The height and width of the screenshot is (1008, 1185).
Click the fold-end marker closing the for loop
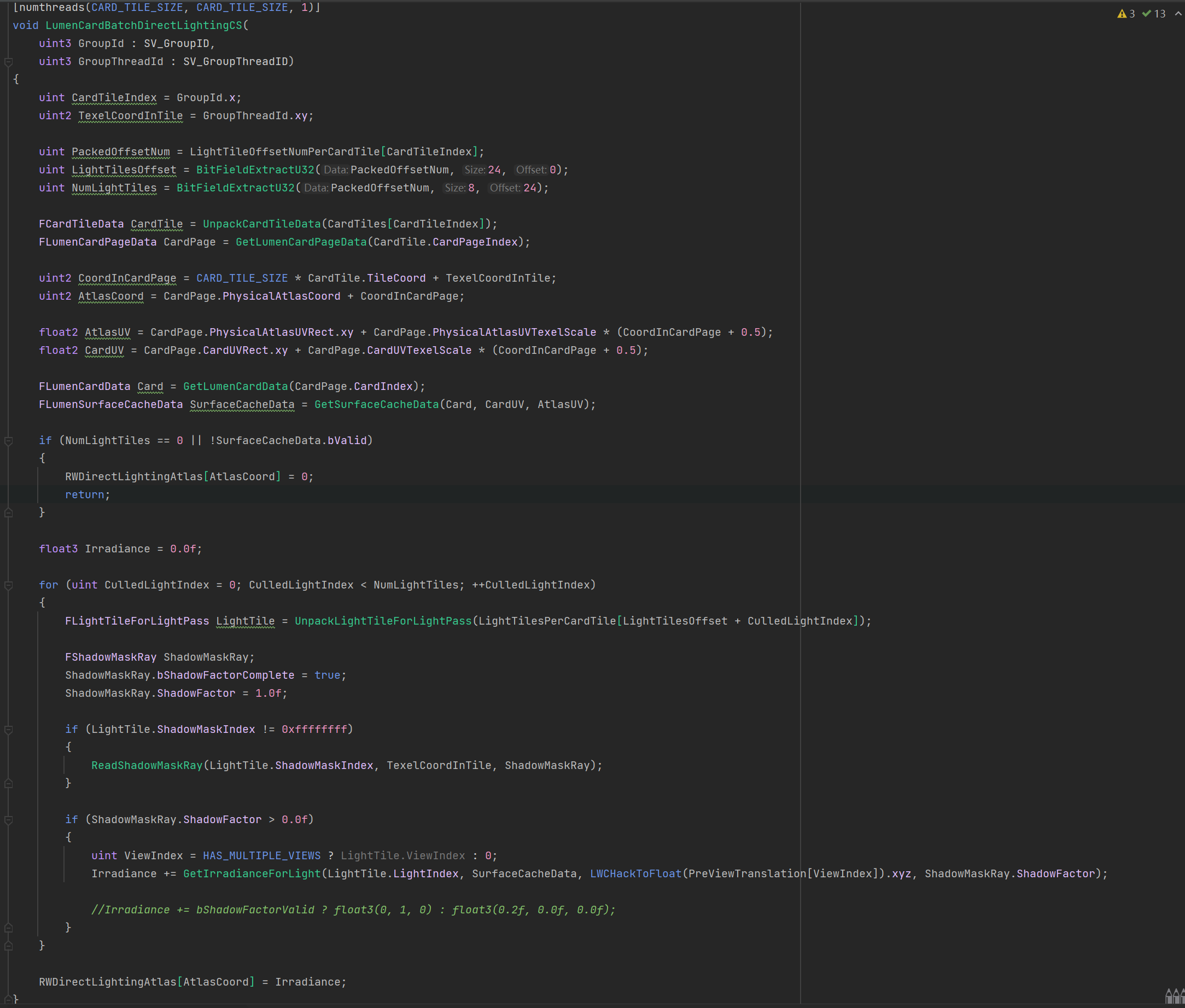(9, 946)
